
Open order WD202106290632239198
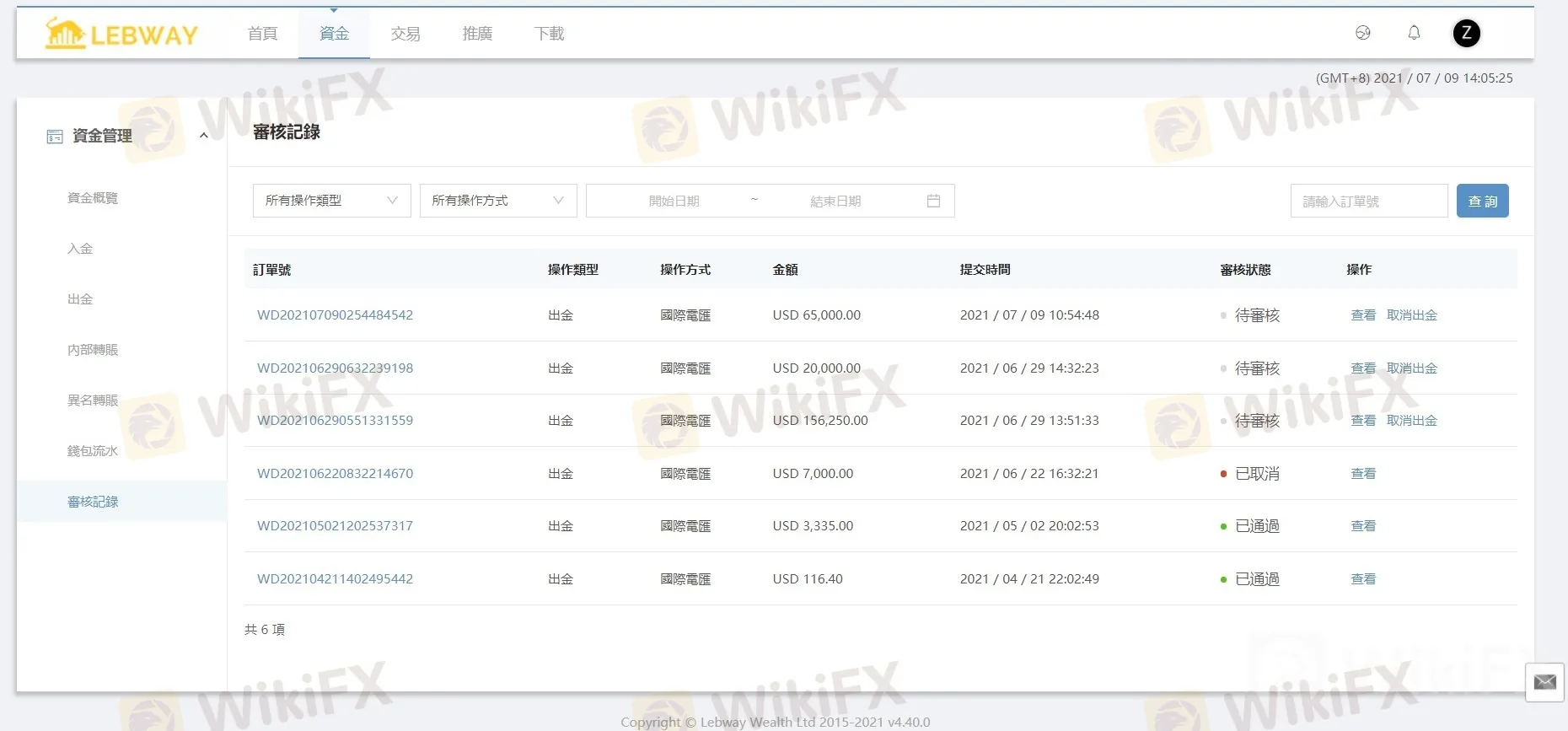[335, 368]
